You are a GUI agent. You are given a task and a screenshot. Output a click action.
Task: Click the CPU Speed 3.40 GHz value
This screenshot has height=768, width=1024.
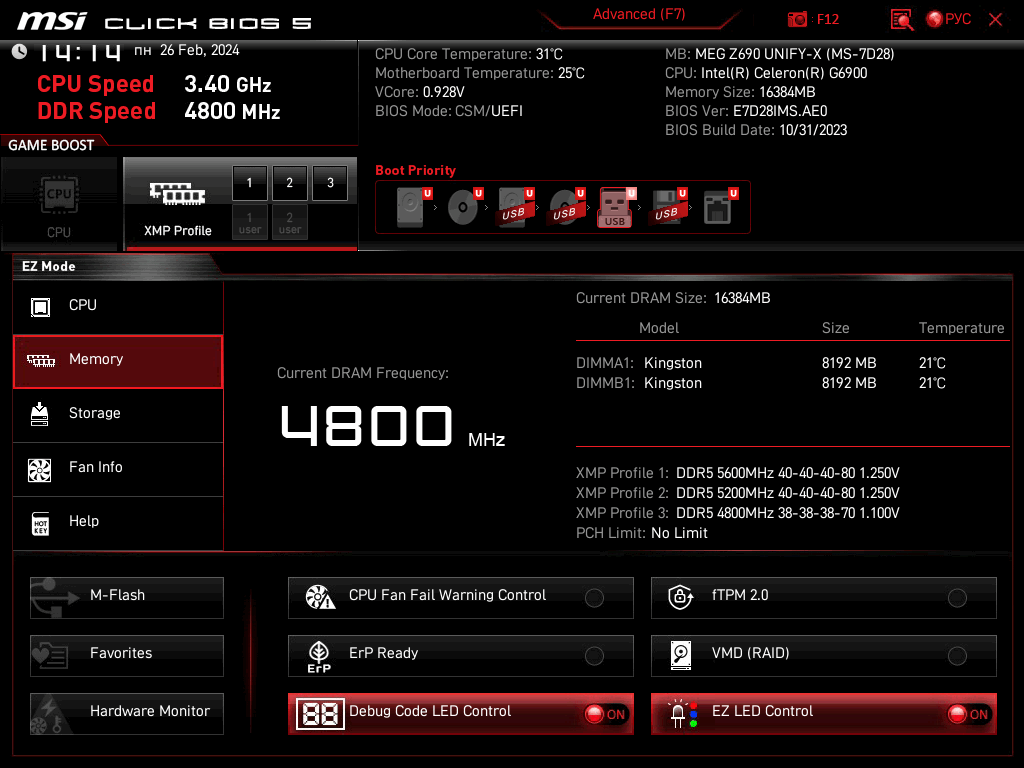click(x=227, y=84)
